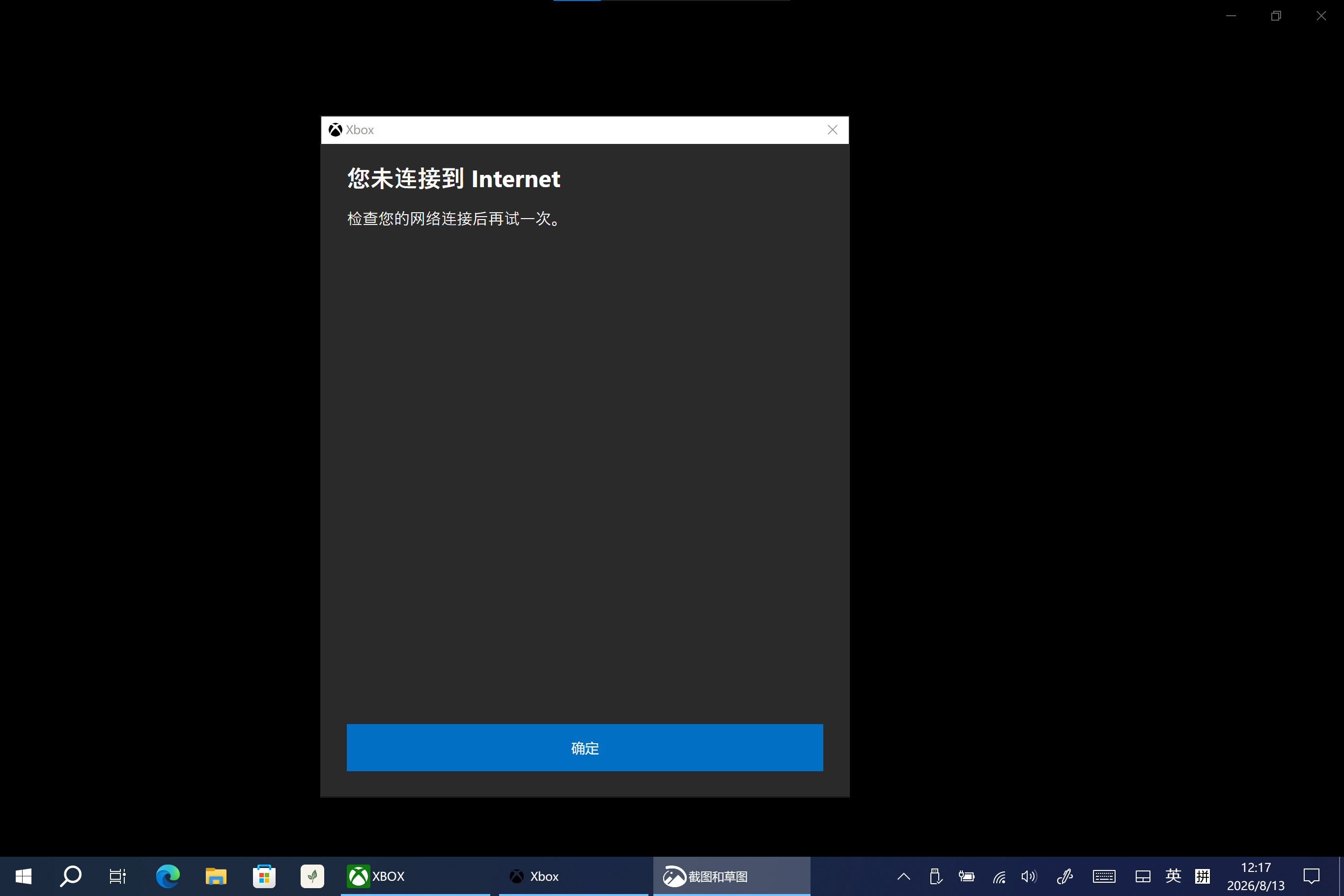Open Task View on the taskbar
Image resolution: width=1344 pixels, height=896 pixels.
[117, 876]
